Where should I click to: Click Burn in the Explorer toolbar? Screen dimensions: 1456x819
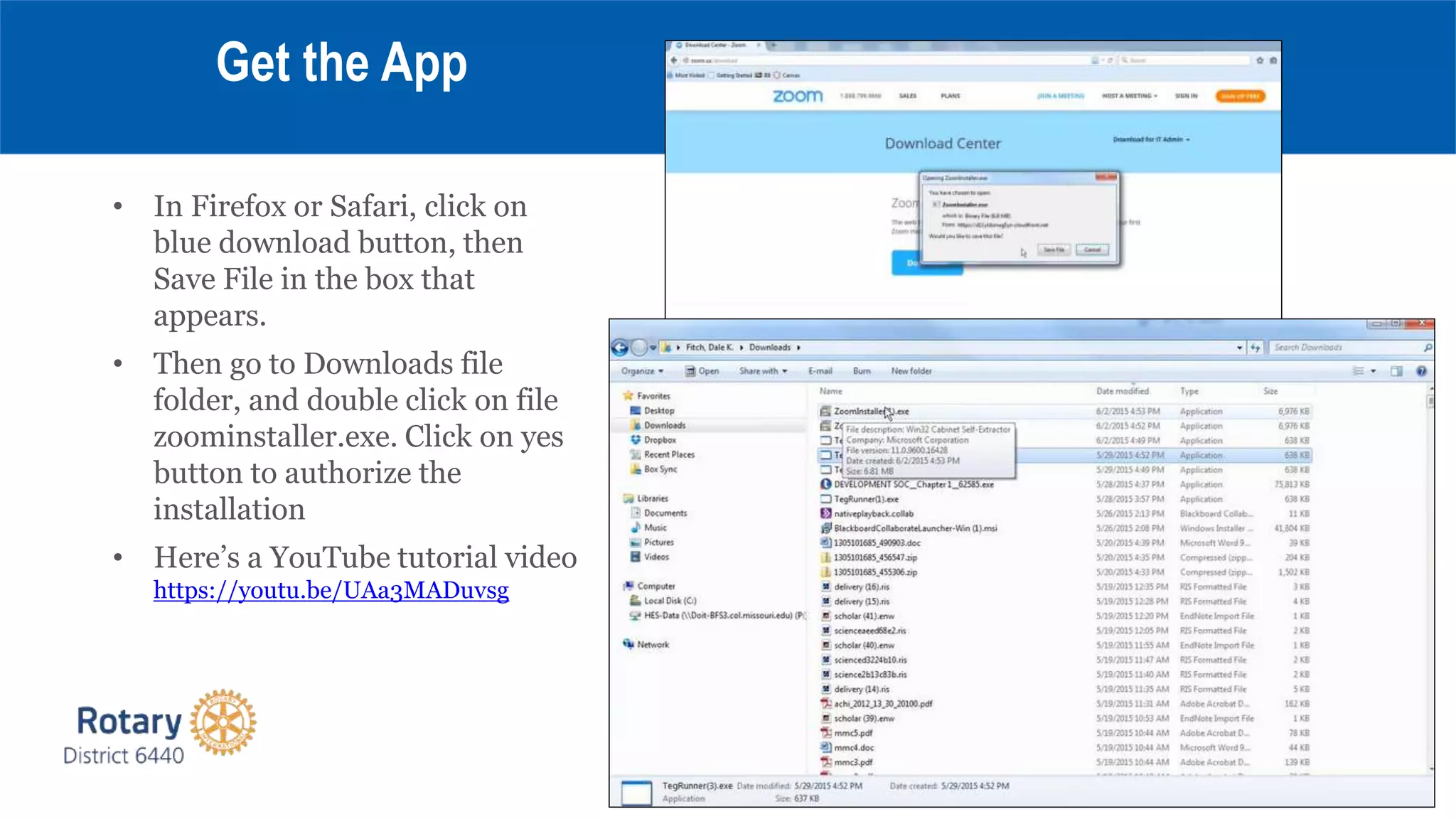pyautogui.click(x=862, y=371)
